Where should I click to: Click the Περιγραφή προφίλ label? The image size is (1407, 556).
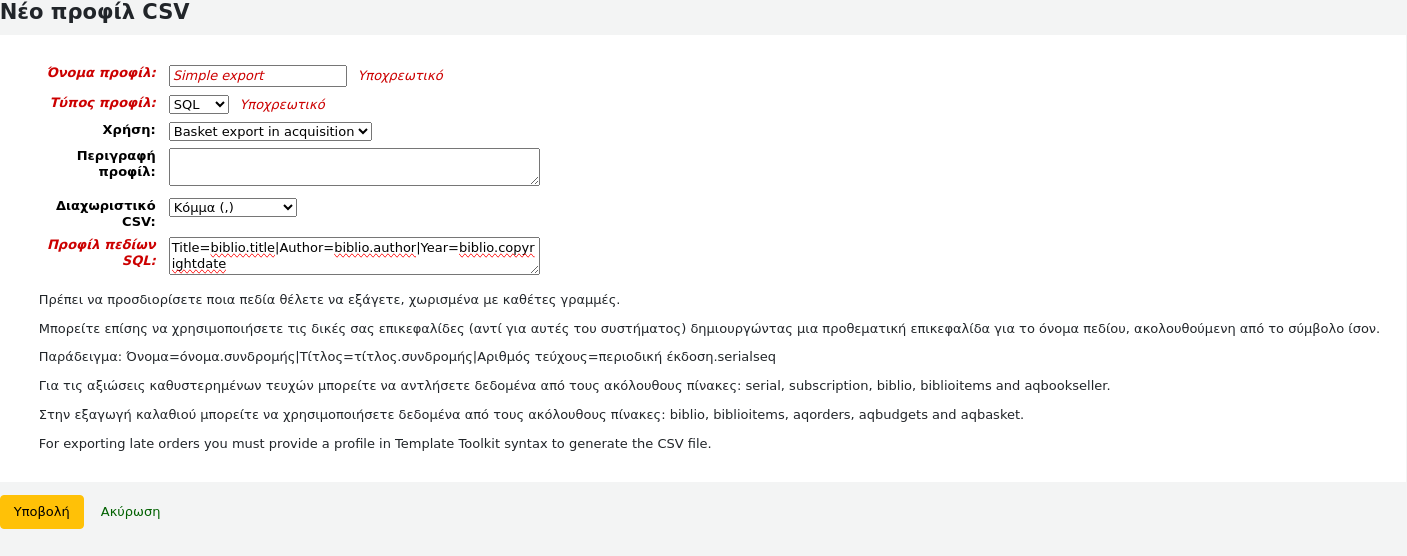pos(116,163)
